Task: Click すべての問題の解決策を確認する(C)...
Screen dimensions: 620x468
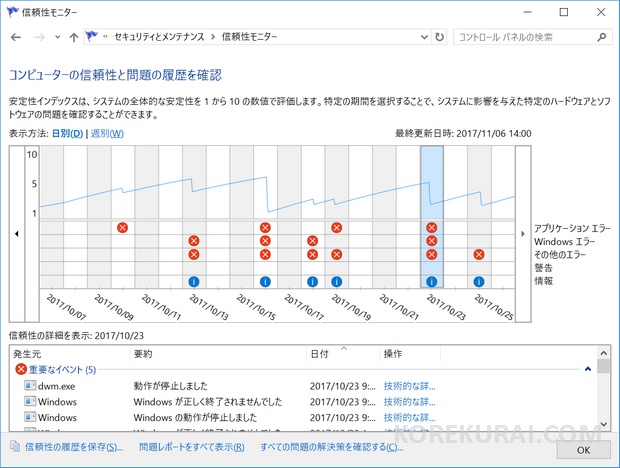Action: coord(332,447)
